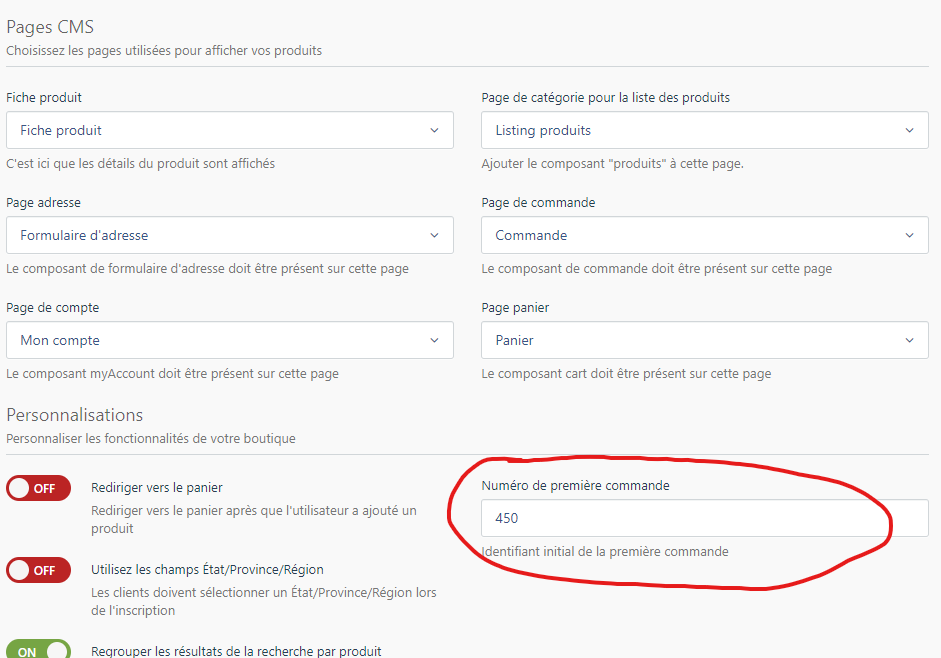
Task: Click the "Pages CMS" section heading
Action: (50, 27)
